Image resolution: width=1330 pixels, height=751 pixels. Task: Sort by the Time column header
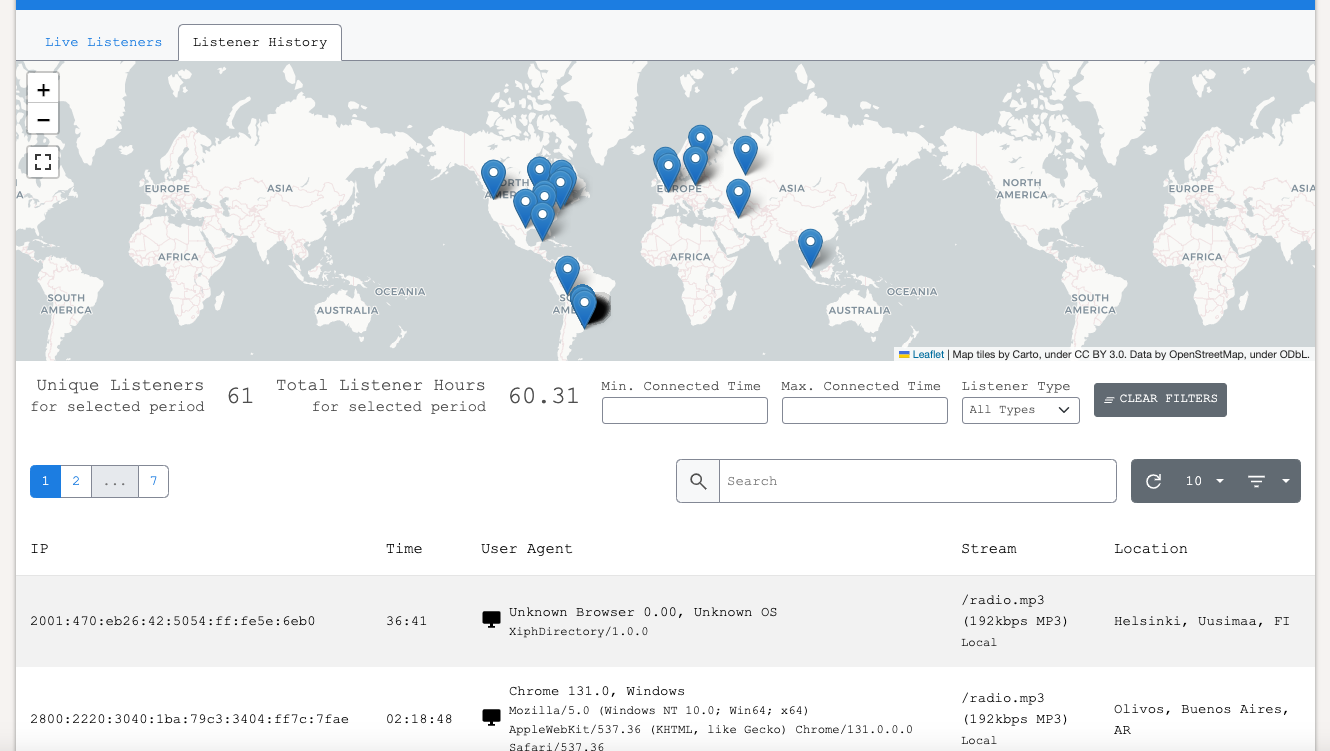[404, 549]
